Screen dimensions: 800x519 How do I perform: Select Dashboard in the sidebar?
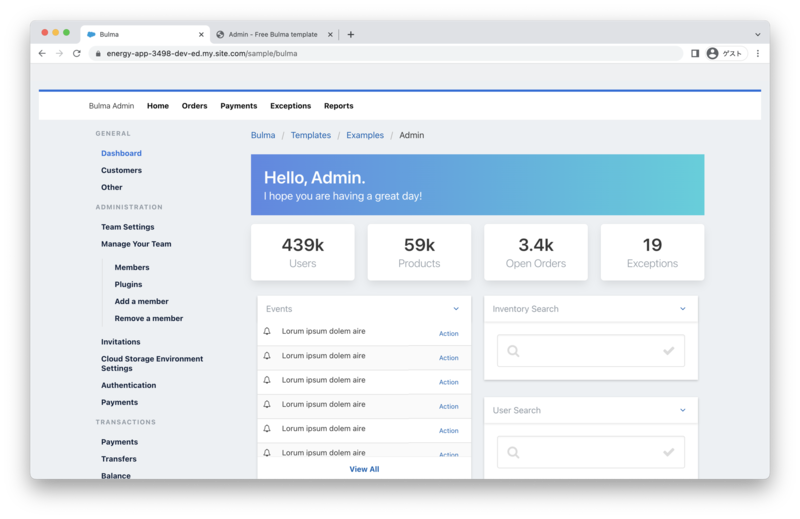(x=121, y=153)
